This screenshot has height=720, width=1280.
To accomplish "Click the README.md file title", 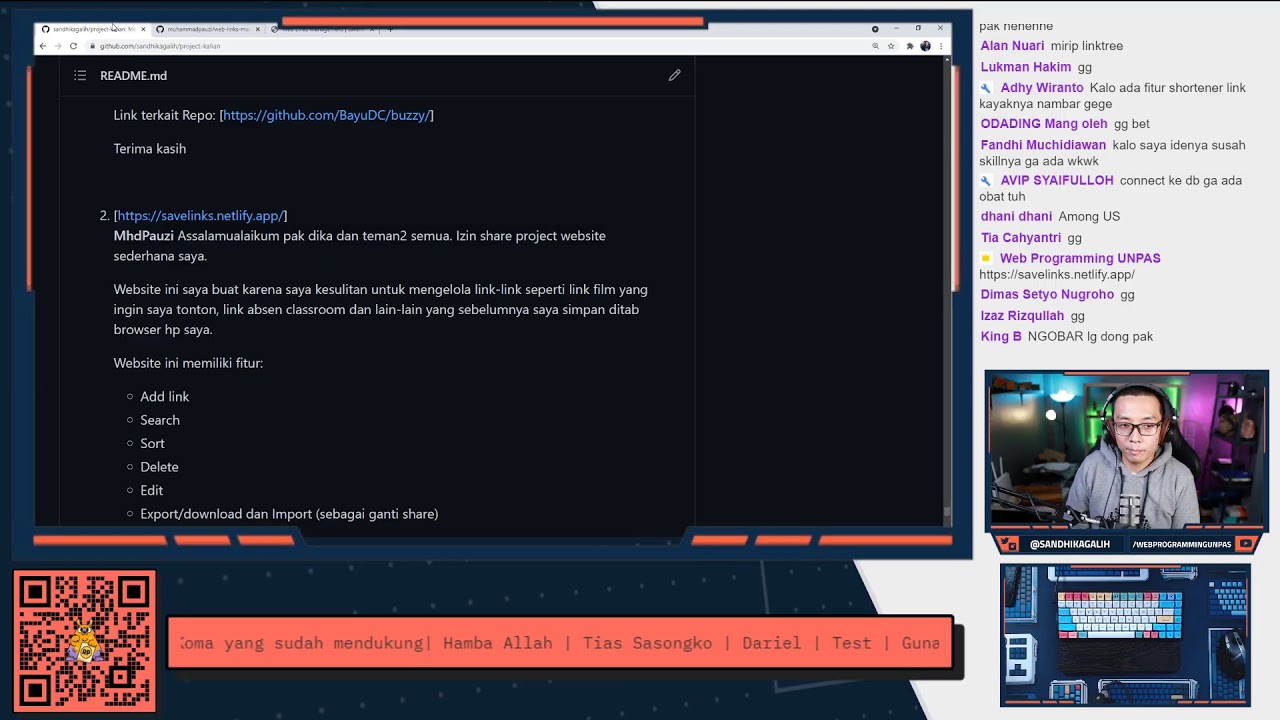I will click(133, 76).
